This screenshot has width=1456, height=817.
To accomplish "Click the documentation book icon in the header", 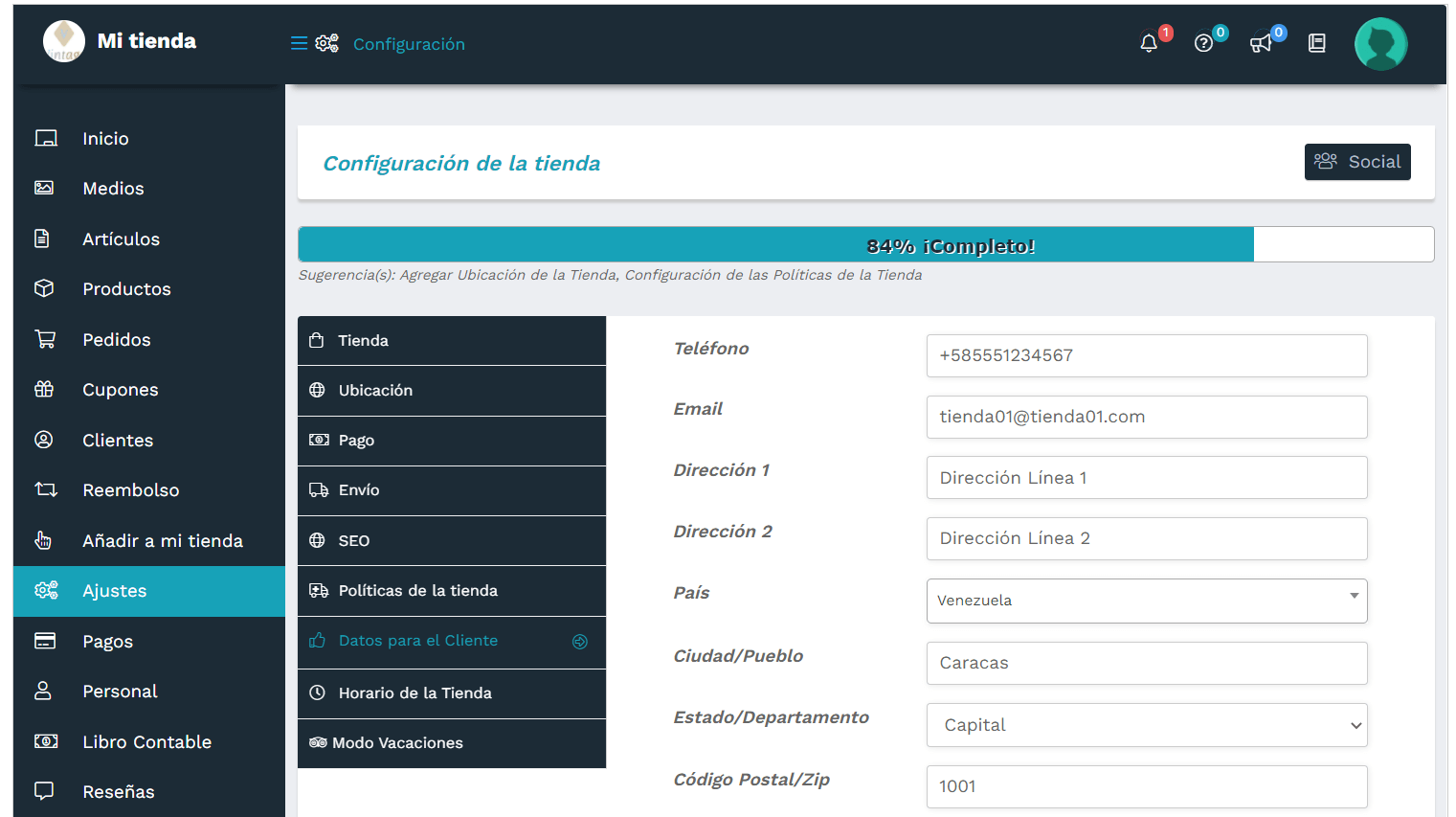I will click(x=1316, y=43).
